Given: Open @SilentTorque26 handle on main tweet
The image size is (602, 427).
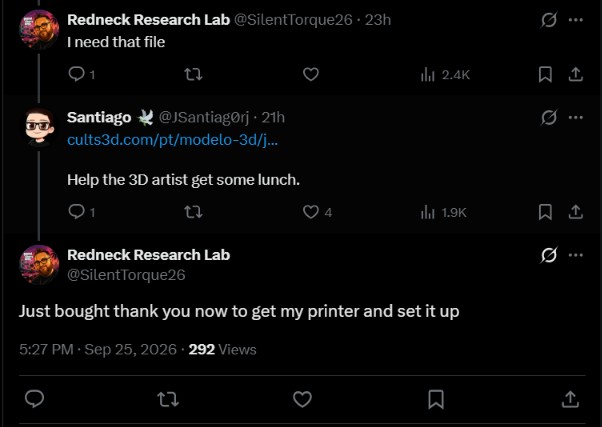Looking at the screenshot, I should click(126, 275).
